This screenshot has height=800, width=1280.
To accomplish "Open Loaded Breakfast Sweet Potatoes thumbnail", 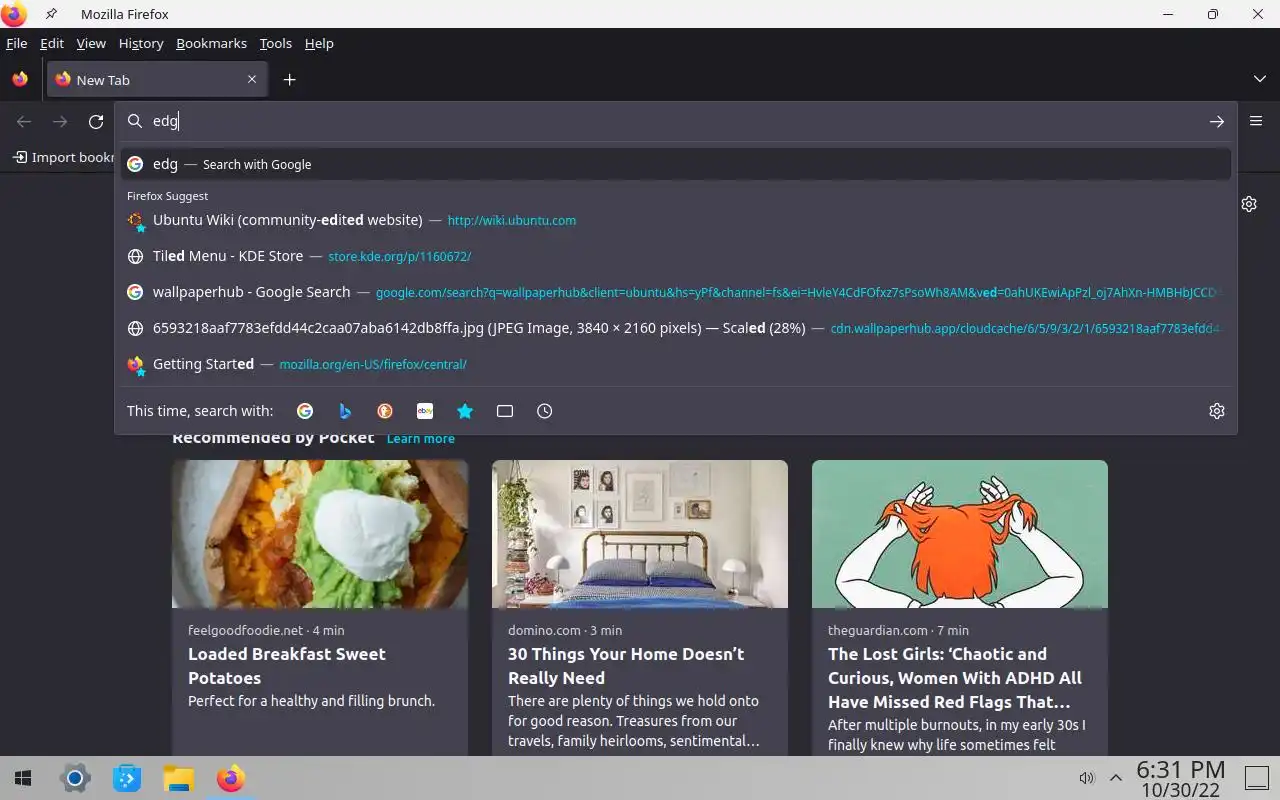I will (320, 534).
